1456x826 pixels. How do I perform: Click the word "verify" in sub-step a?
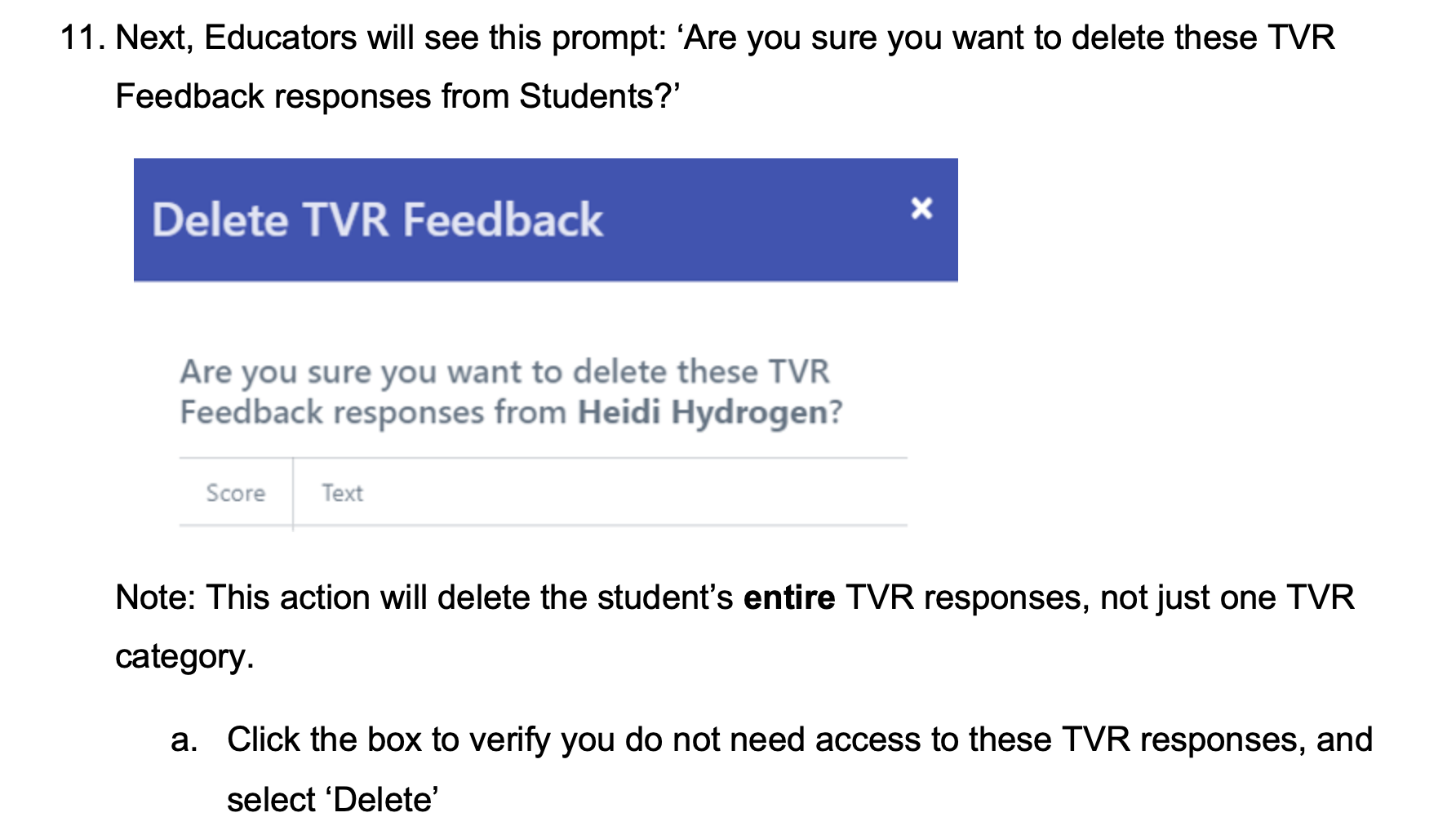(x=509, y=739)
